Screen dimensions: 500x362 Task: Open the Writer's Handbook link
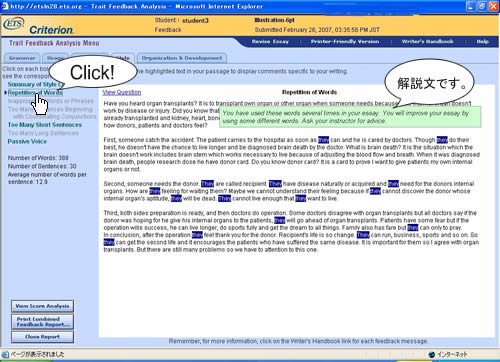(427, 42)
